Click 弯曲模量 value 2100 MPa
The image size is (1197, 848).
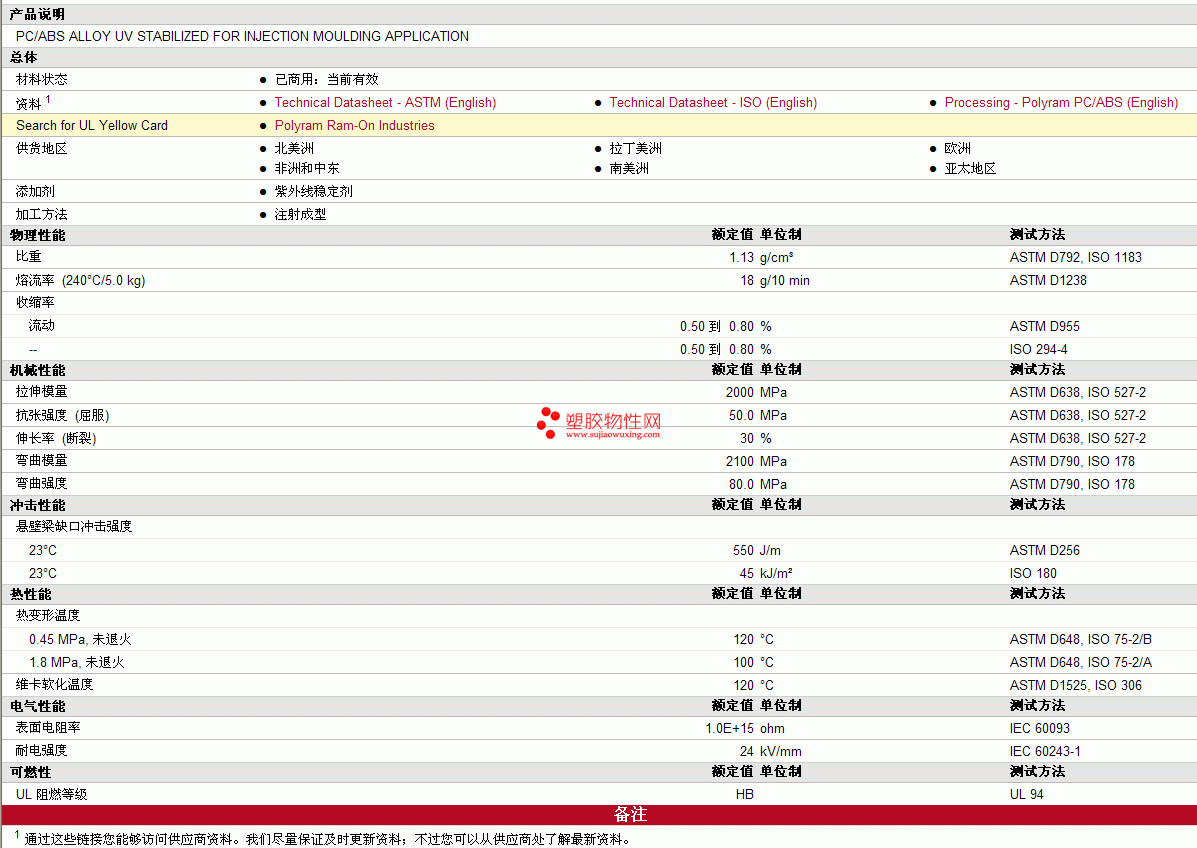(x=756, y=461)
